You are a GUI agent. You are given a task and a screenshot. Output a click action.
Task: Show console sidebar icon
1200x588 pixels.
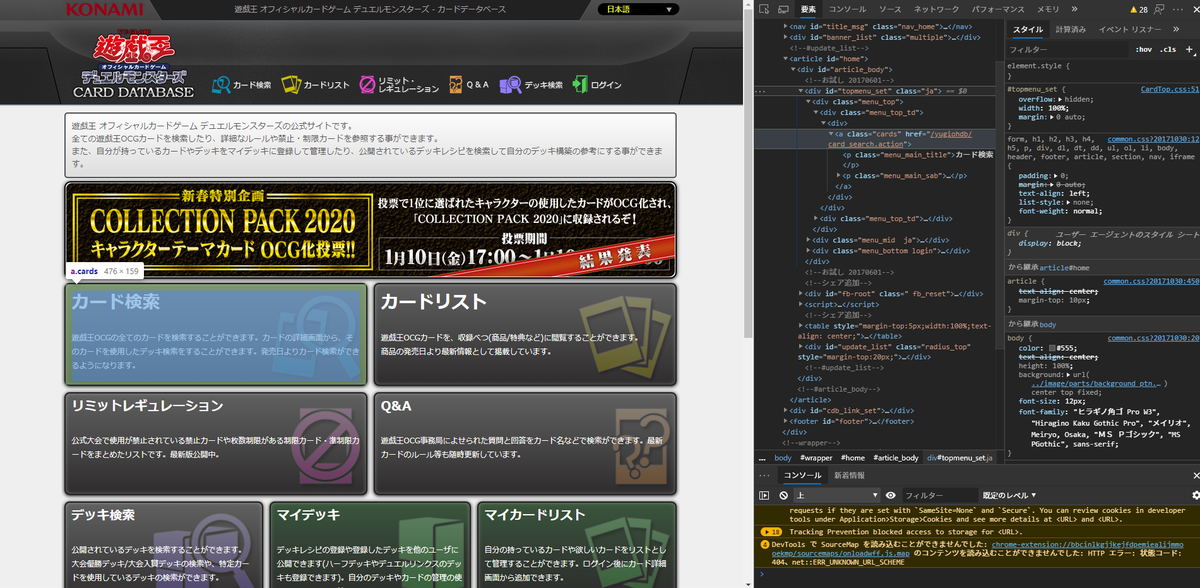(x=765, y=495)
